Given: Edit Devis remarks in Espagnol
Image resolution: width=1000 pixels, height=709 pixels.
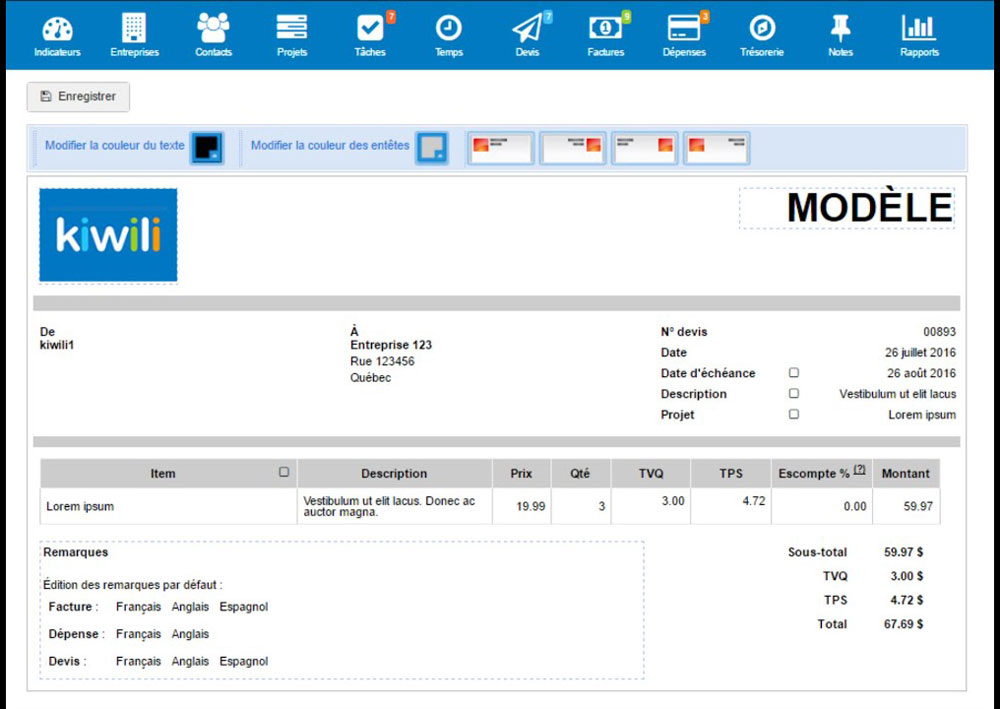Looking at the screenshot, I should (244, 661).
